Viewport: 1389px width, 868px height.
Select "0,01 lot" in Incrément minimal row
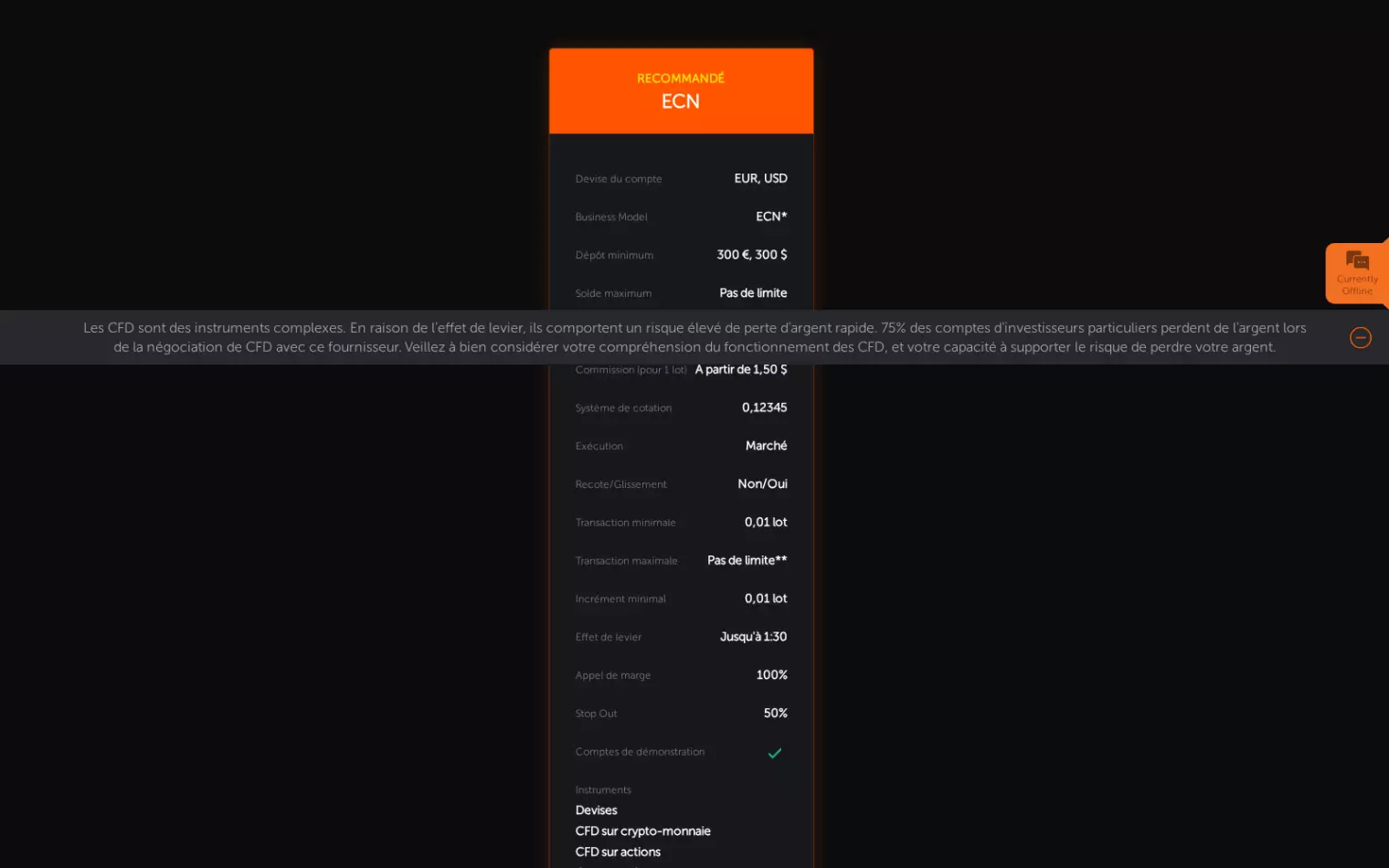766,598
